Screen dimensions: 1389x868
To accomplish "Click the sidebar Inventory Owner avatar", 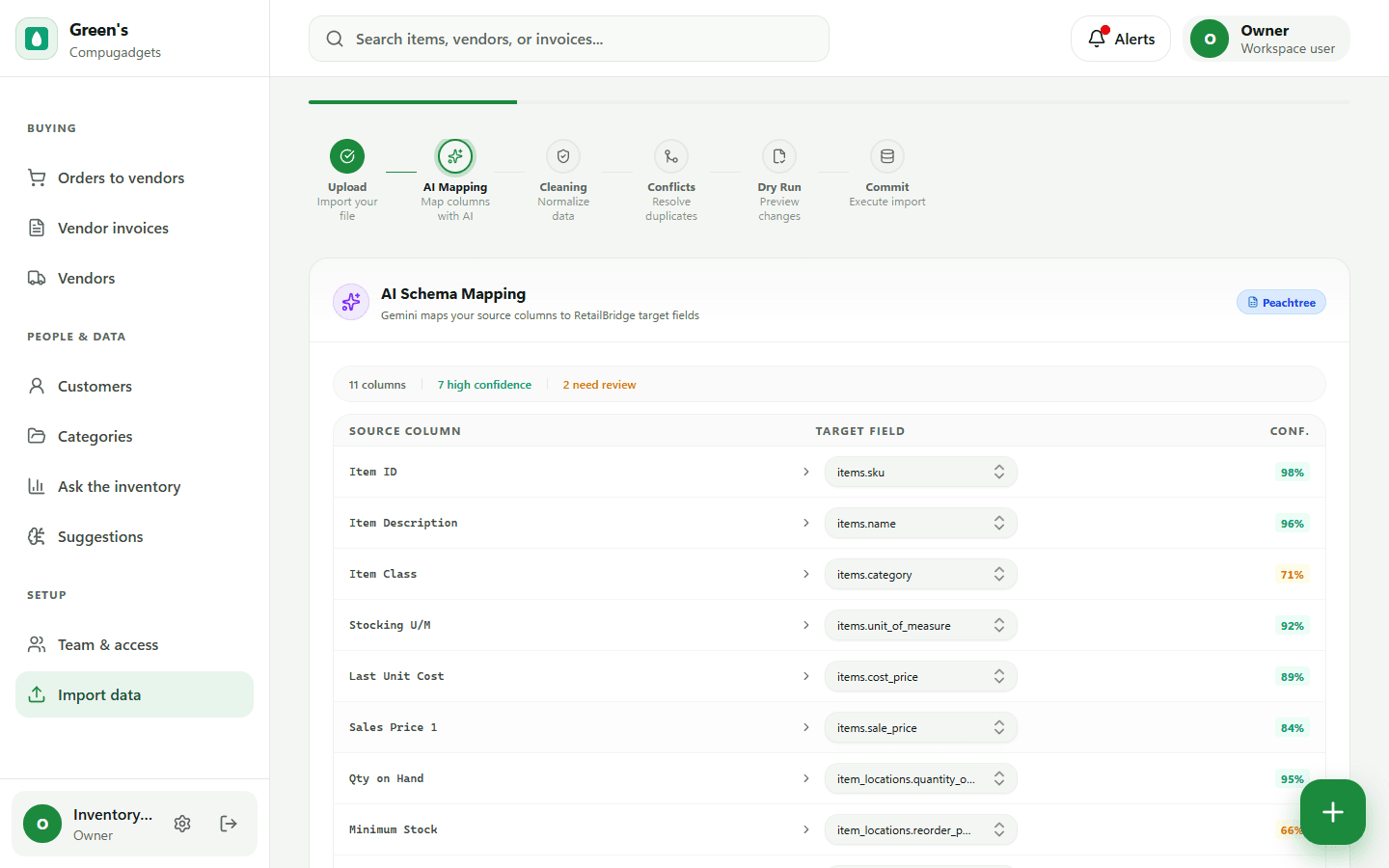I will pos(42,824).
